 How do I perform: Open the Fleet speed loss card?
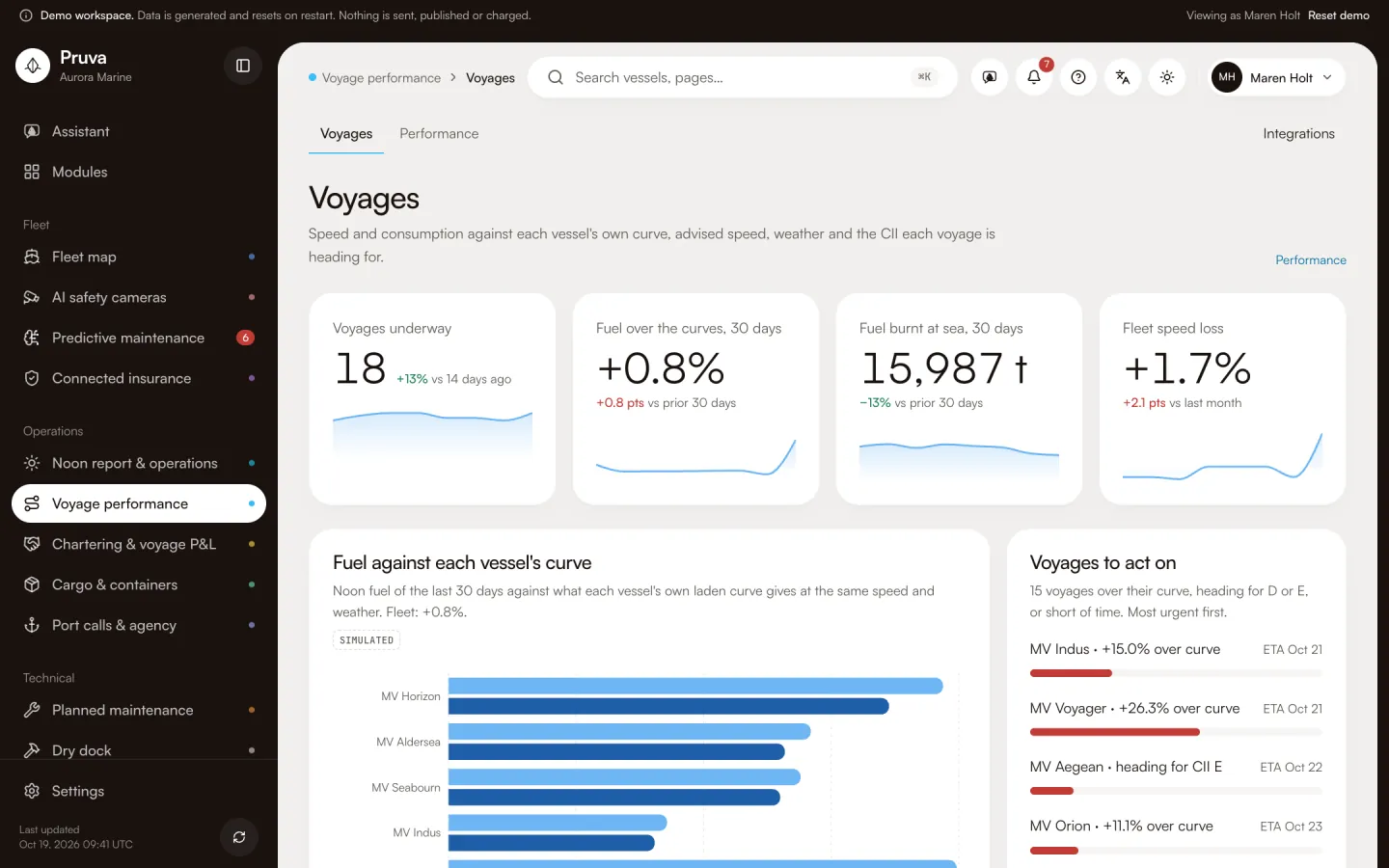click(x=1222, y=398)
